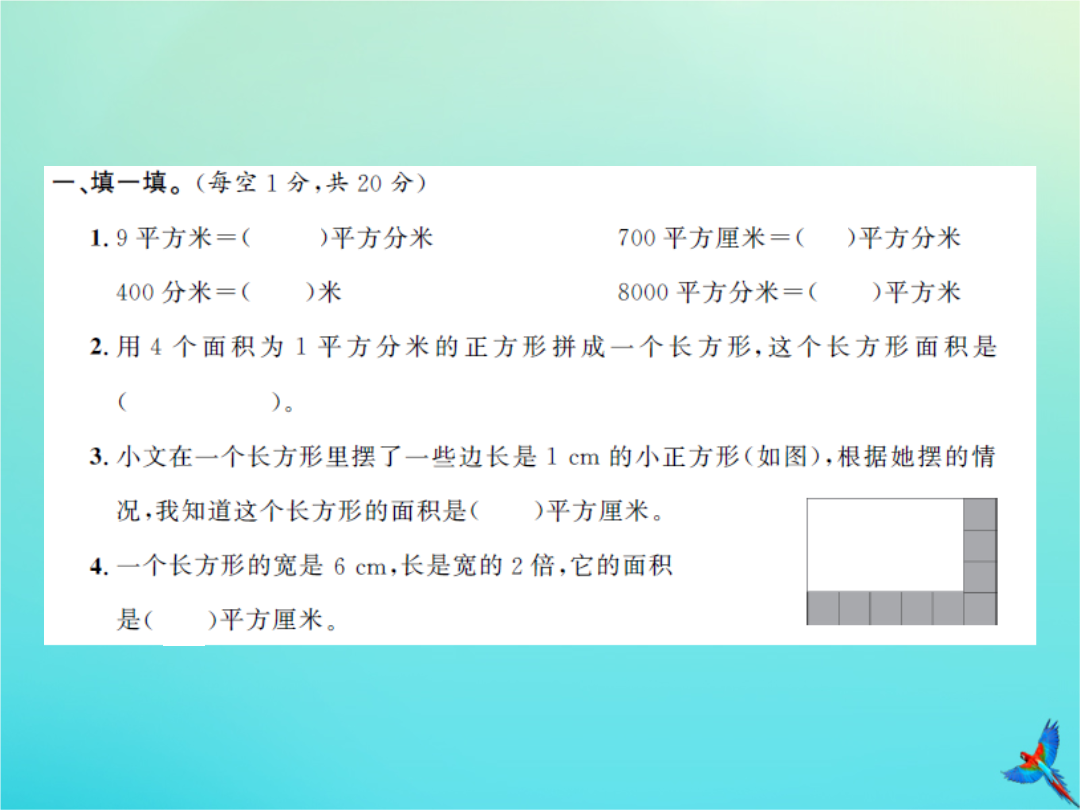Click the rectangle diagram with grey squares

pos(902,561)
